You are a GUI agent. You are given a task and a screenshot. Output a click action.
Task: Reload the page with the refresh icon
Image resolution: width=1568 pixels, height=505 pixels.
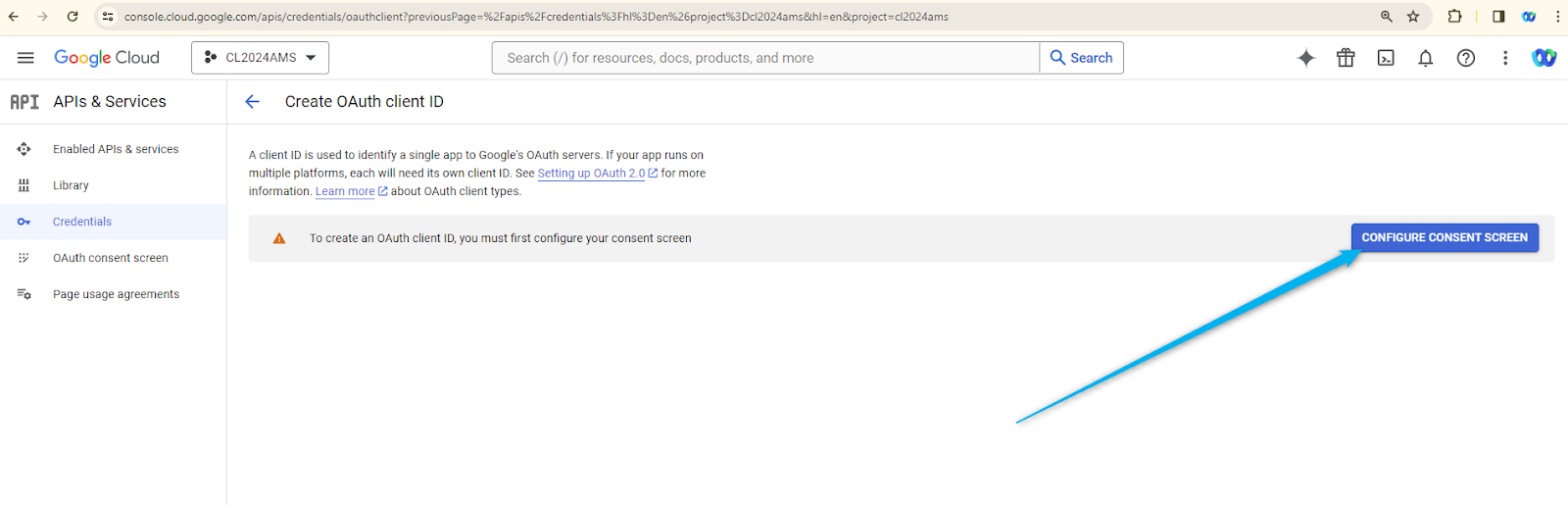point(73,17)
